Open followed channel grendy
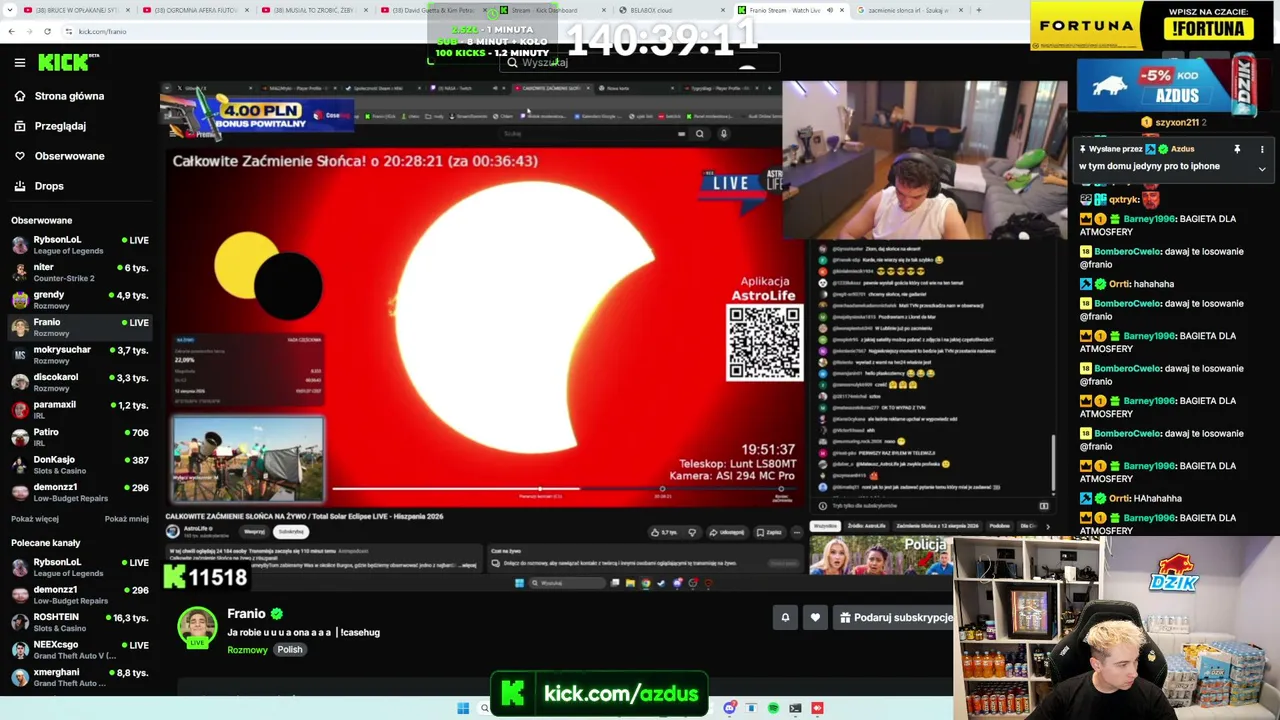Screen dimensions: 1280x720 [80, 300]
